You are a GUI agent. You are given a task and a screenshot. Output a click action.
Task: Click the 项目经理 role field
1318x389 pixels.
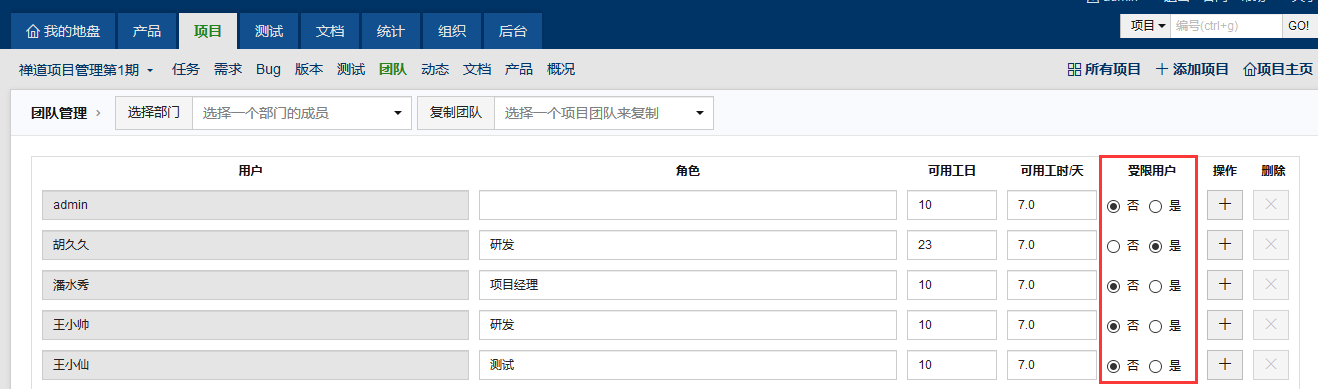(x=688, y=285)
